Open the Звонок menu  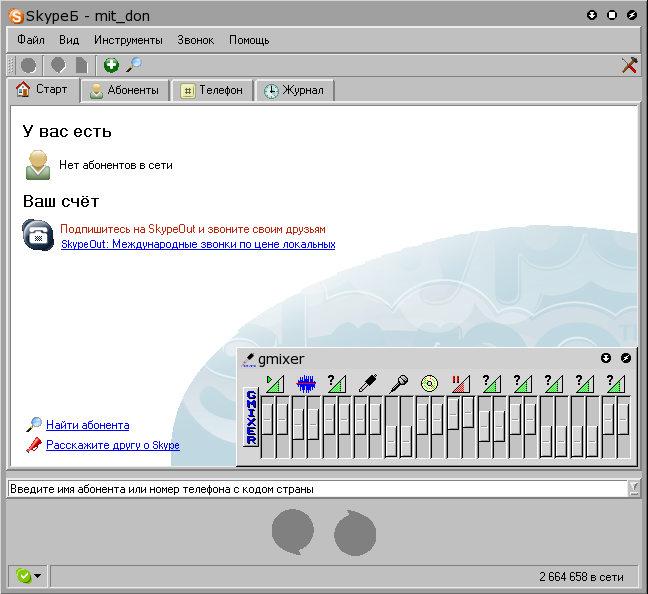195,40
